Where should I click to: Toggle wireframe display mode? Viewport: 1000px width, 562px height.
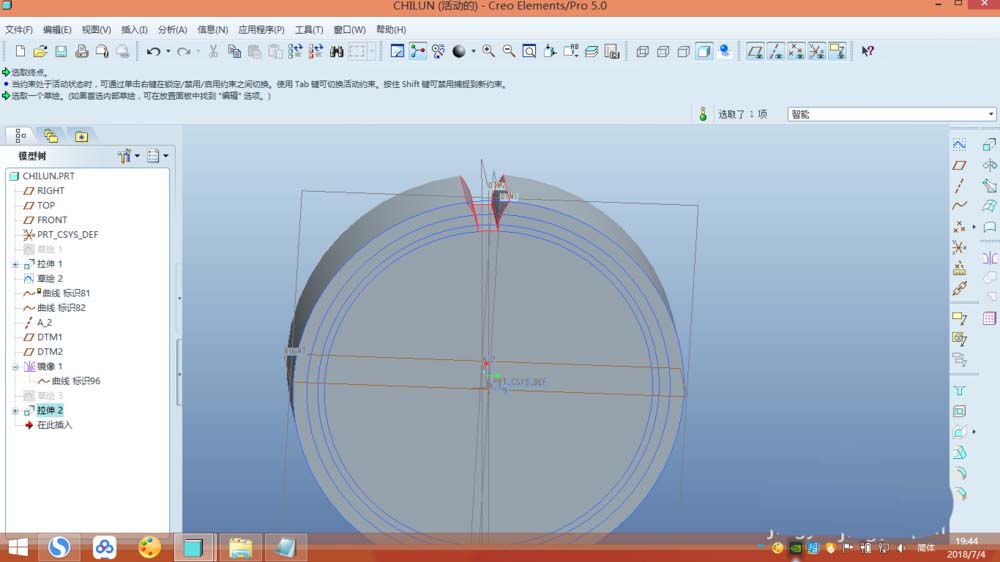642,51
